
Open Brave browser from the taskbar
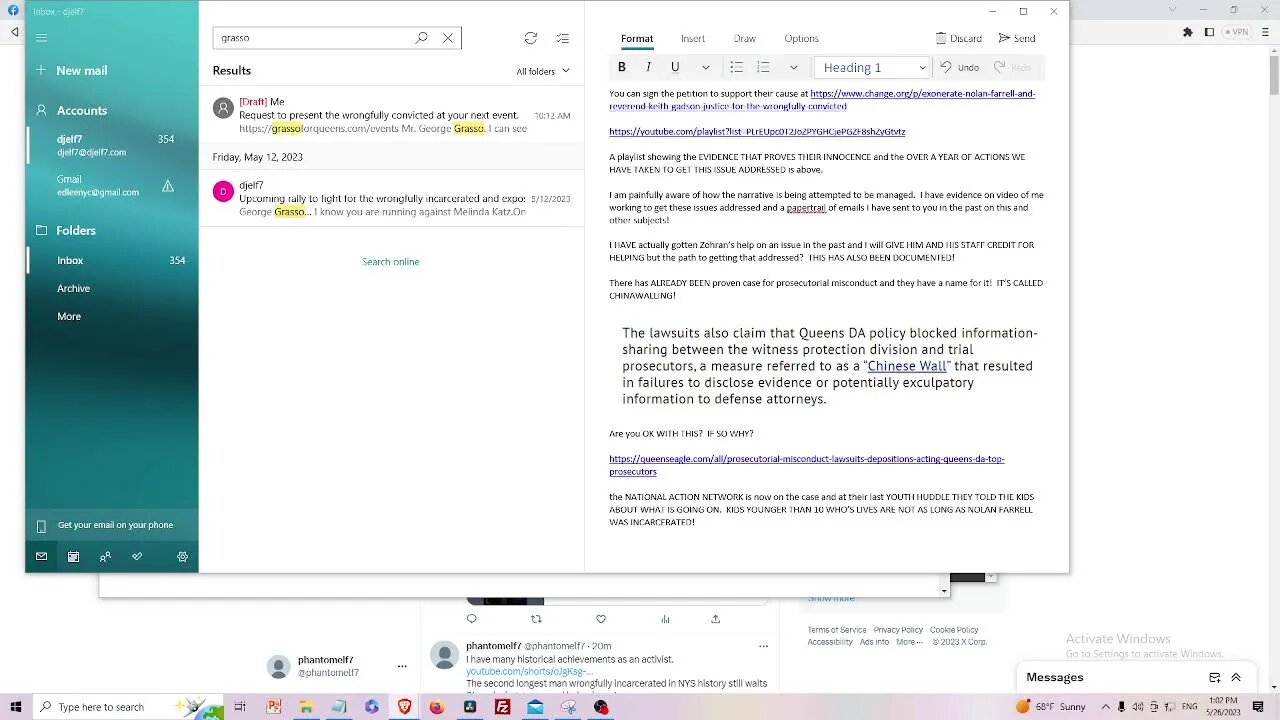405,707
